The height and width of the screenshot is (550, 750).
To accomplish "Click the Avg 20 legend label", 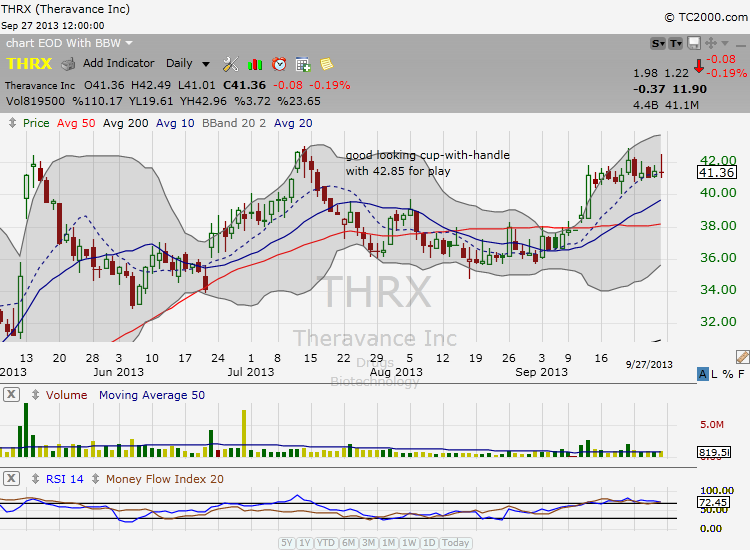I will (293, 123).
